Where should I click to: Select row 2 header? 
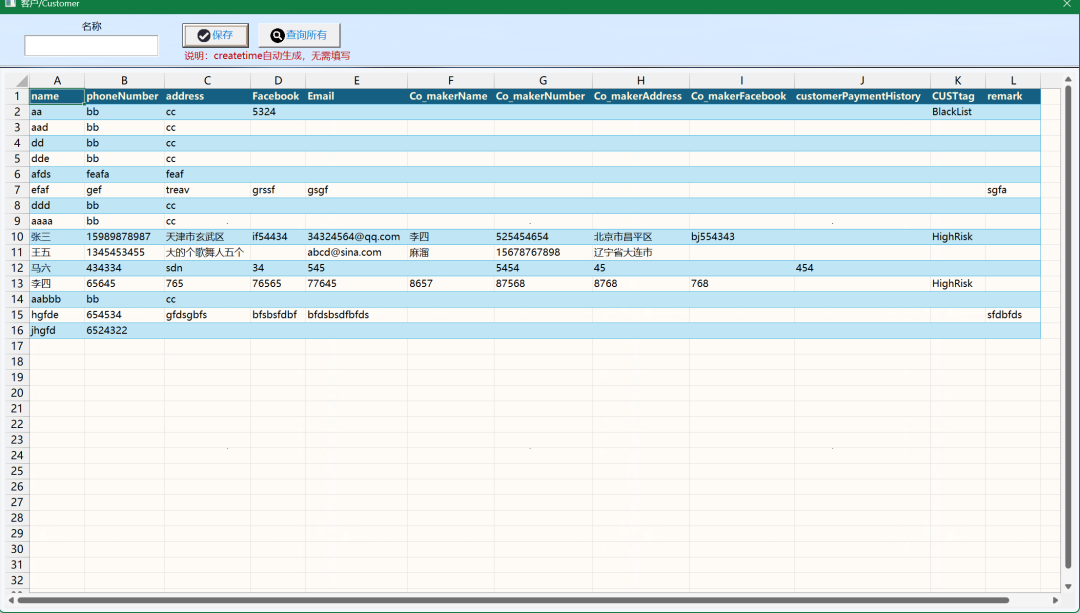17,112
